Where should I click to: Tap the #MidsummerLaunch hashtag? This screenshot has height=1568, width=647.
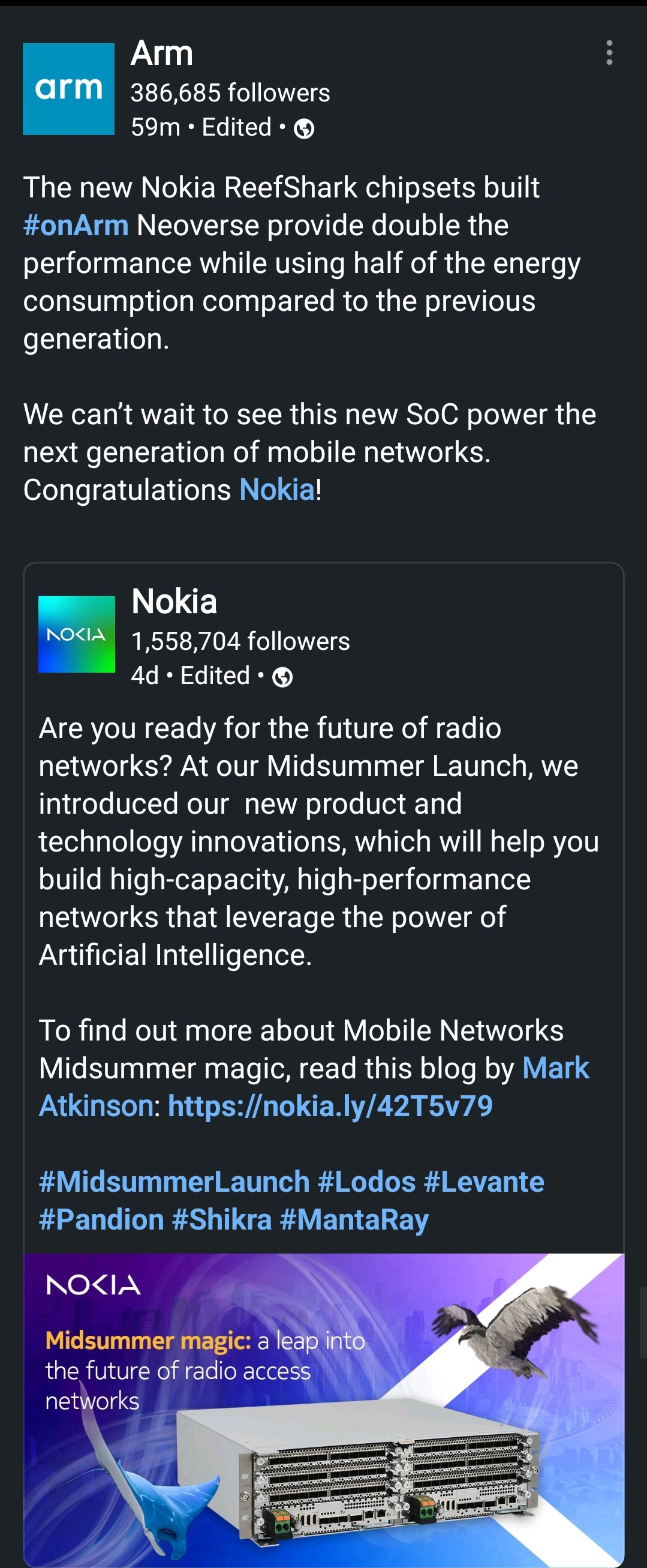click(174, 1182)
